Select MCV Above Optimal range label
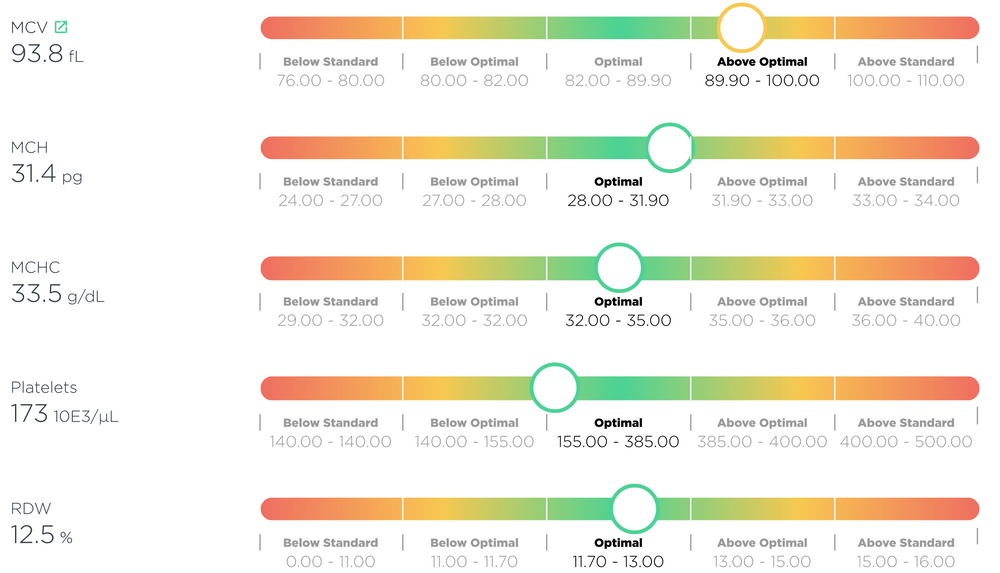This screenshot has width=1000, height=573. coord(762,62)
